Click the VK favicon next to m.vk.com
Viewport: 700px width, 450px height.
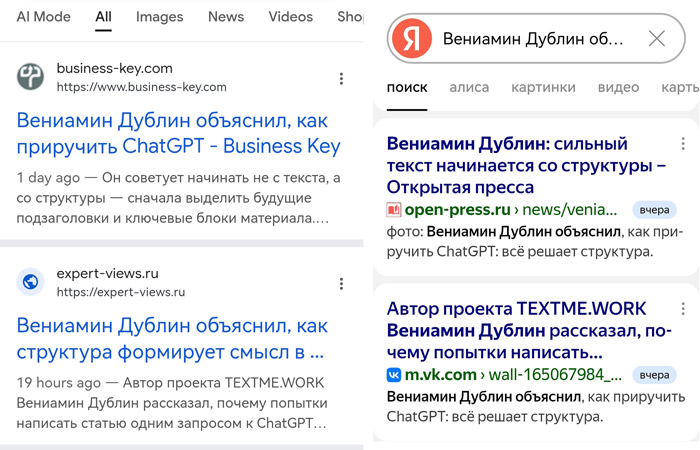click(394, 375)
